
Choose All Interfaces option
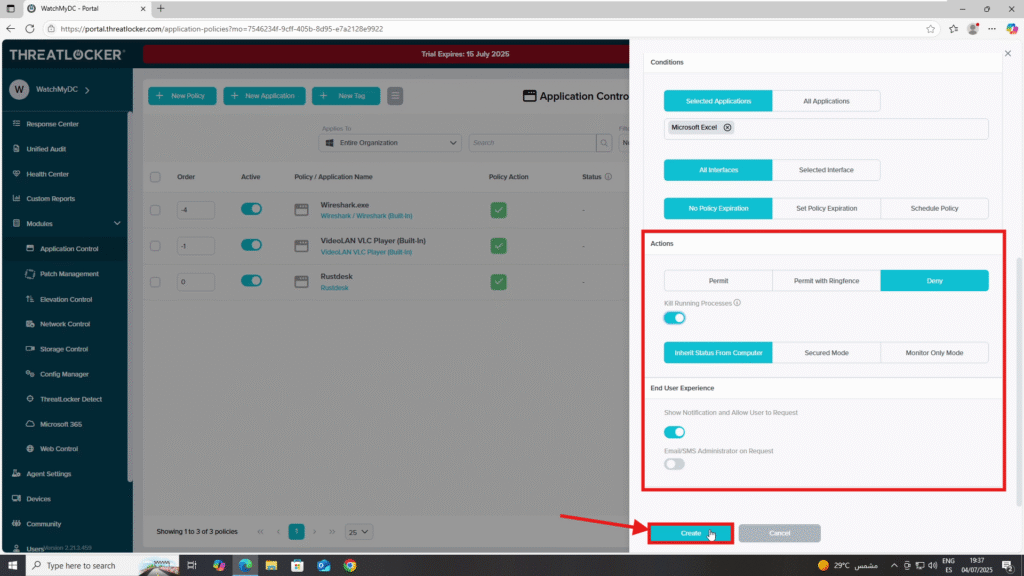click(718, 170)
